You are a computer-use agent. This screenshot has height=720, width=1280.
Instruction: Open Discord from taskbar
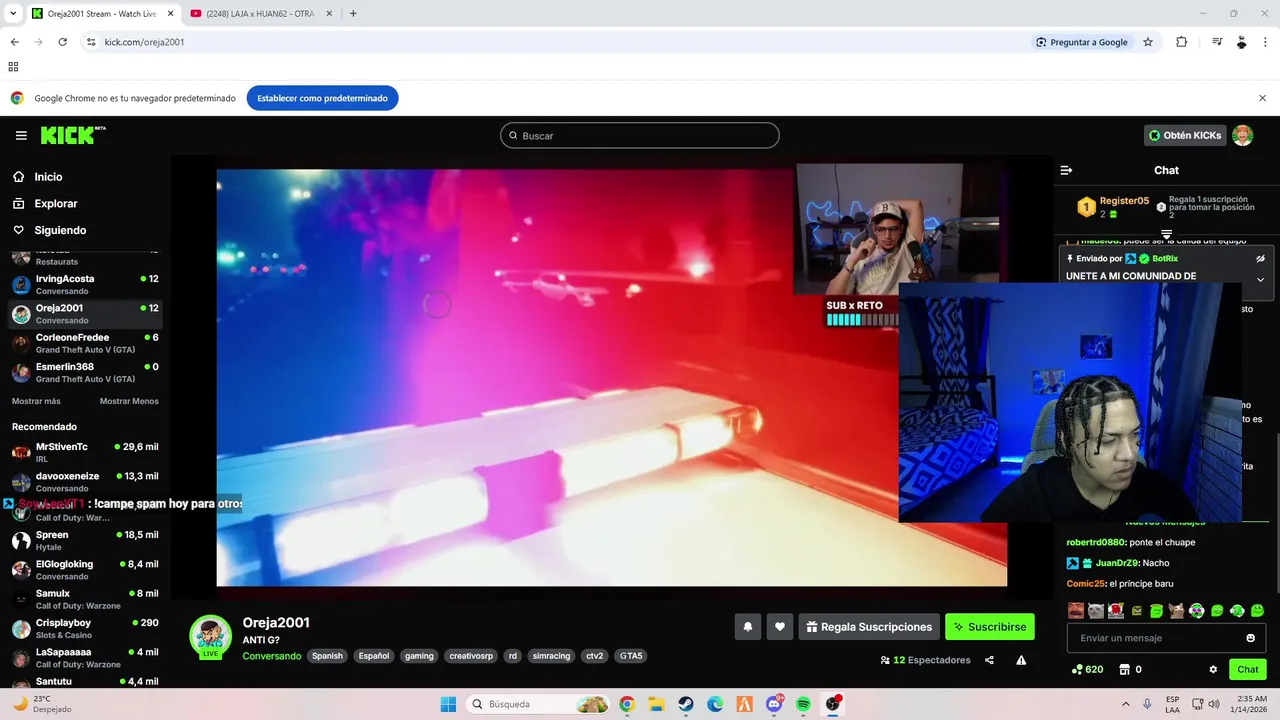pos(774,704)
